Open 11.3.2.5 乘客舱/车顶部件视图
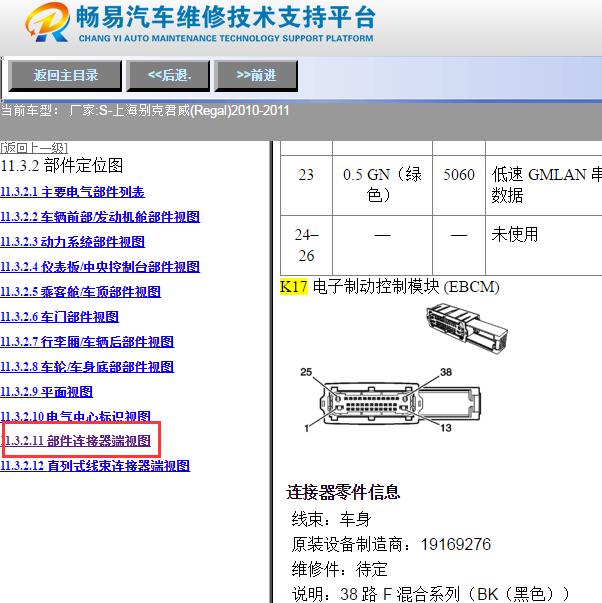This screenshot has width=602, height=603. pos(80,292)
